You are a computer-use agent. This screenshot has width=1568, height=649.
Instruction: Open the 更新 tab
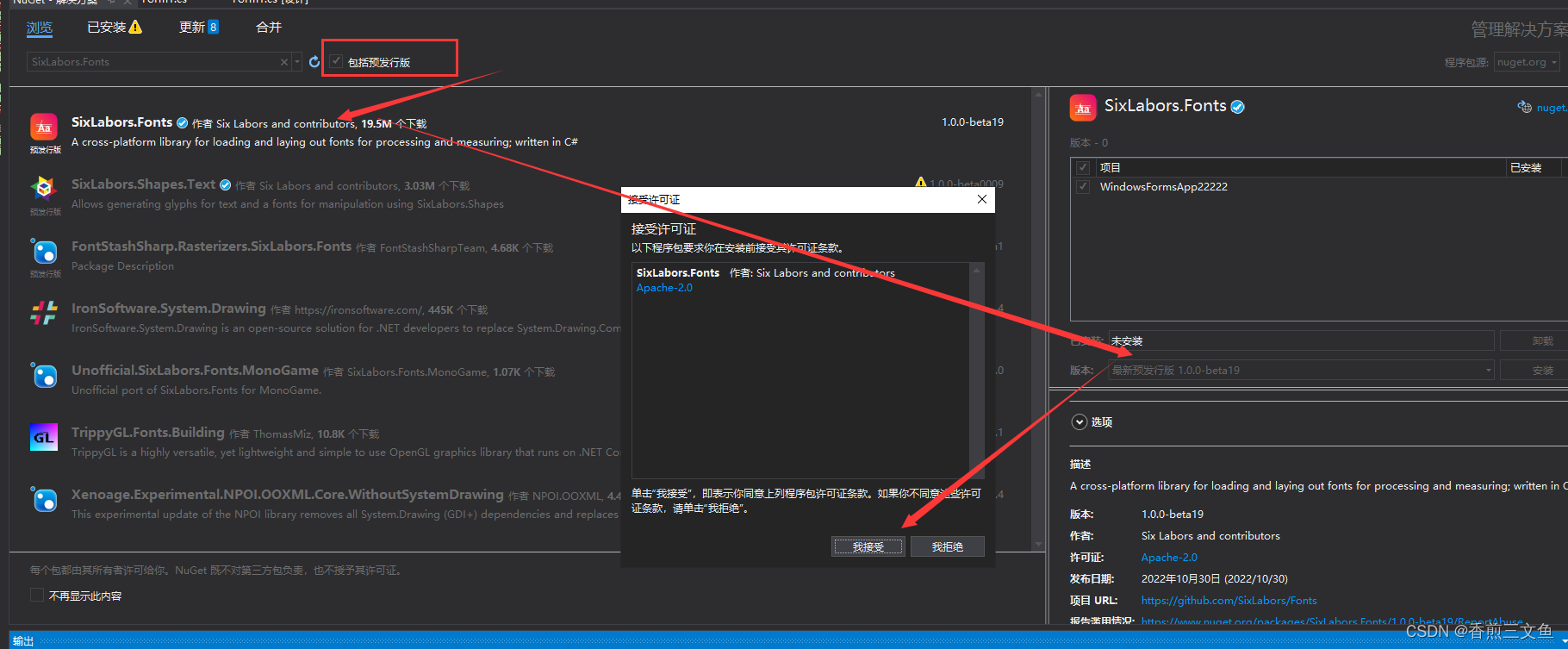click(199, 28)
